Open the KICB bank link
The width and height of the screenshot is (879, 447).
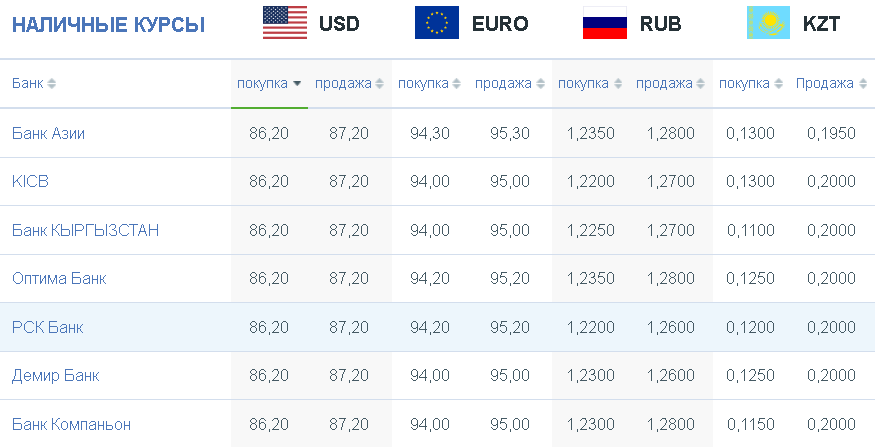[30, 182]
